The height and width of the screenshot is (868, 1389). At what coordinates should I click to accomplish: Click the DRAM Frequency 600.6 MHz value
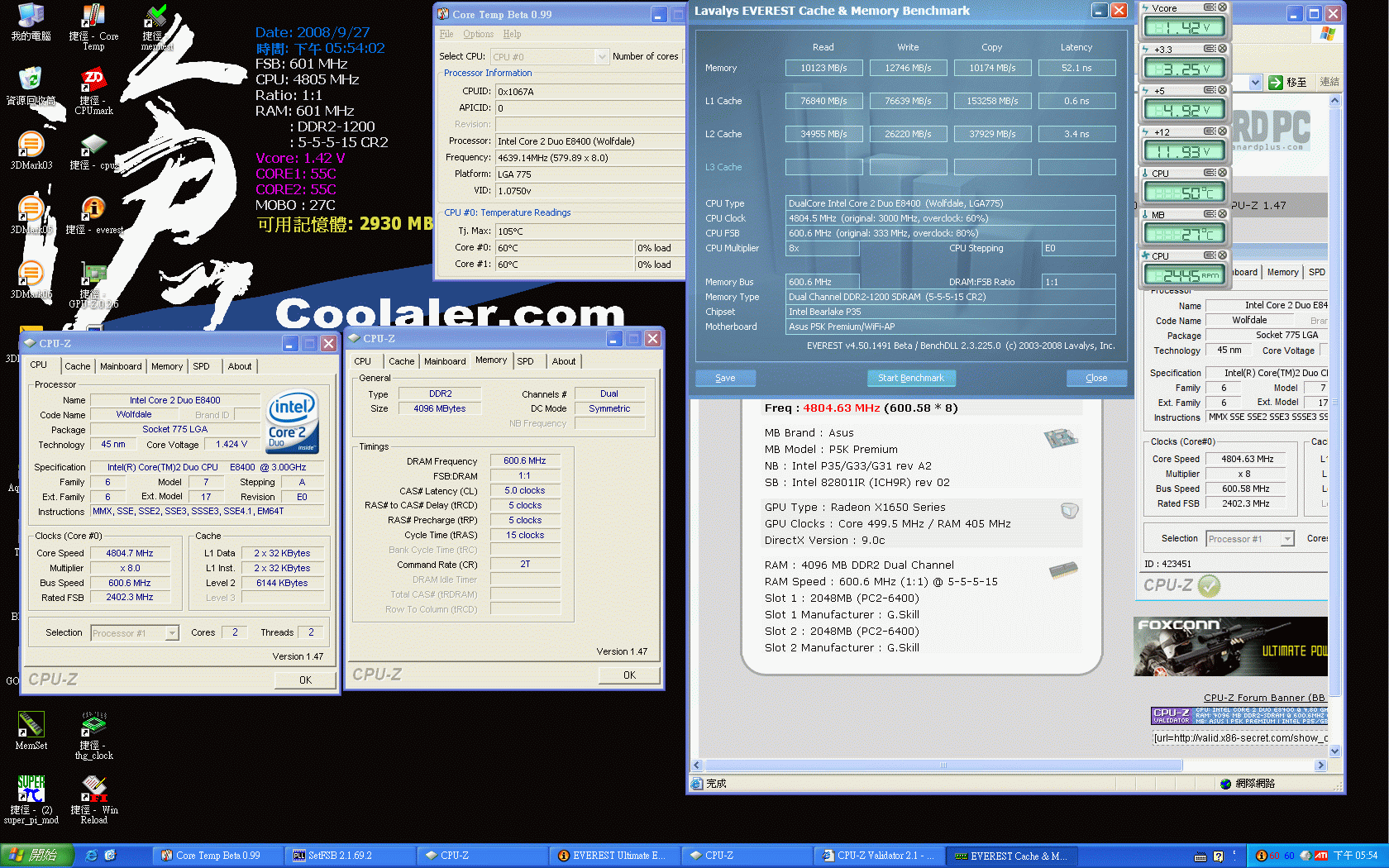point(525,460)
